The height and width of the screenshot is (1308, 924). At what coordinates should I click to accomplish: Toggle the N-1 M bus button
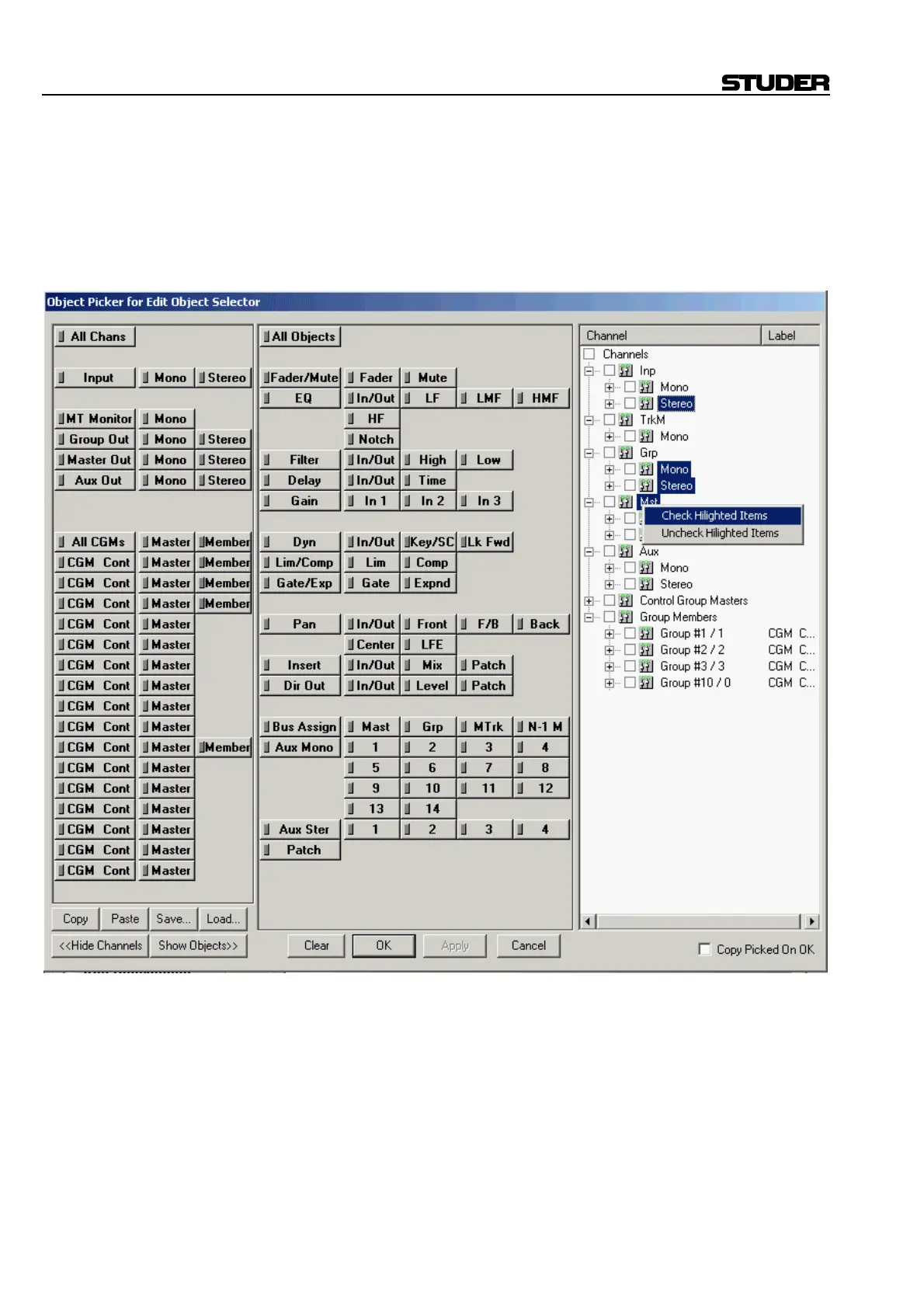click(542, 727)
